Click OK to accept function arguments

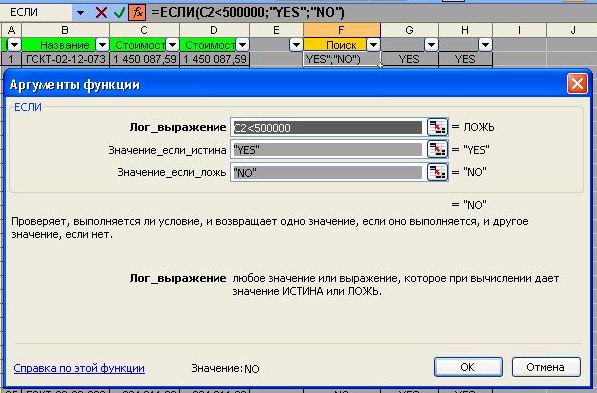pos(468,367)
